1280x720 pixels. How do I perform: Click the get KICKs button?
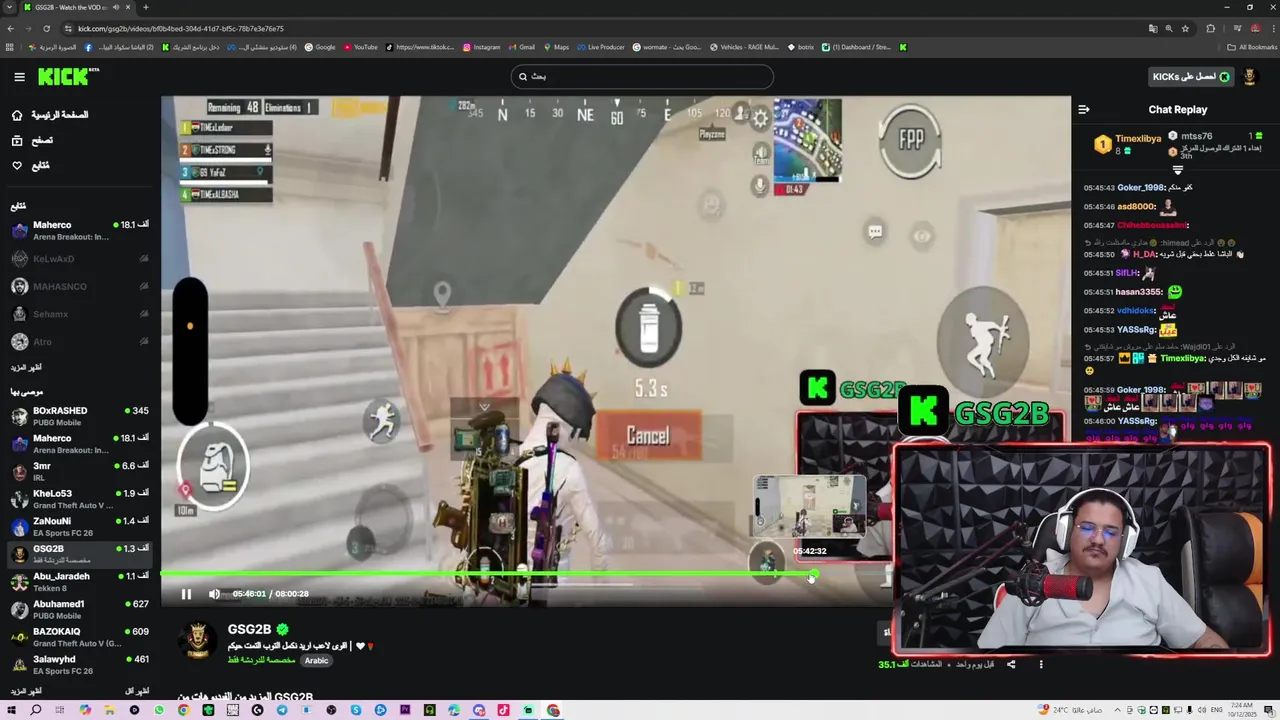pyautogui.click(x=1190, y=77)
